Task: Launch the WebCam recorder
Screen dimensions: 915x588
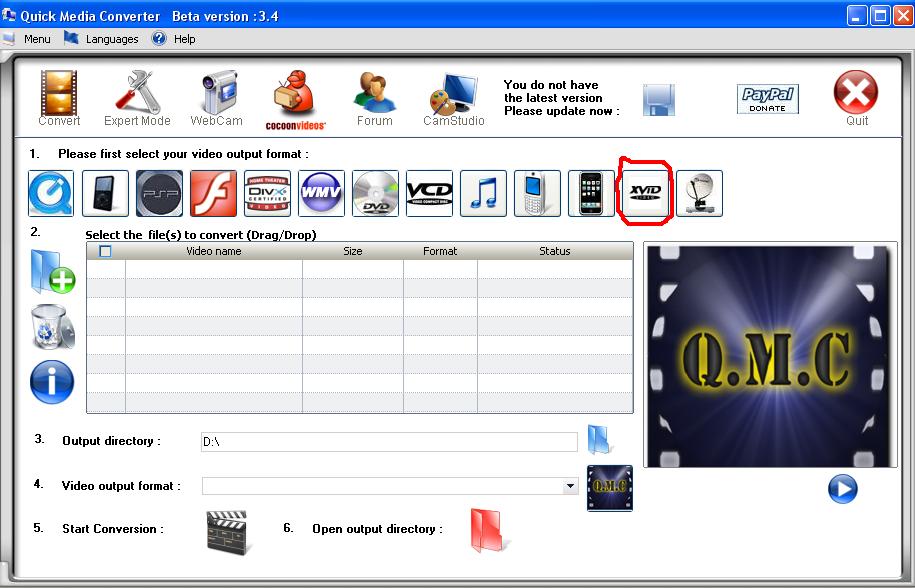Action: tap(219, 92)
